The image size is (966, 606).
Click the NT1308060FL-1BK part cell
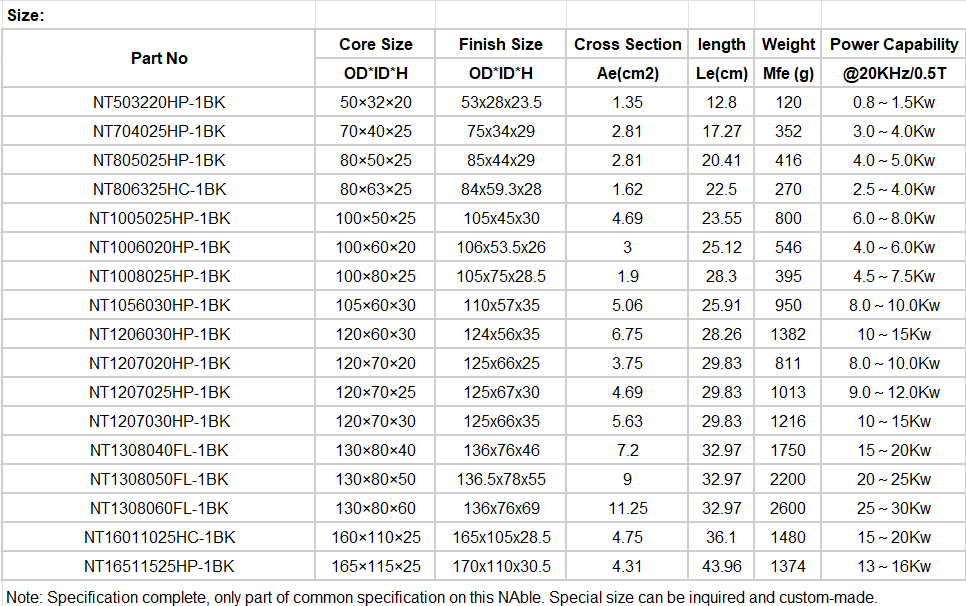click(x=159, y=508)
